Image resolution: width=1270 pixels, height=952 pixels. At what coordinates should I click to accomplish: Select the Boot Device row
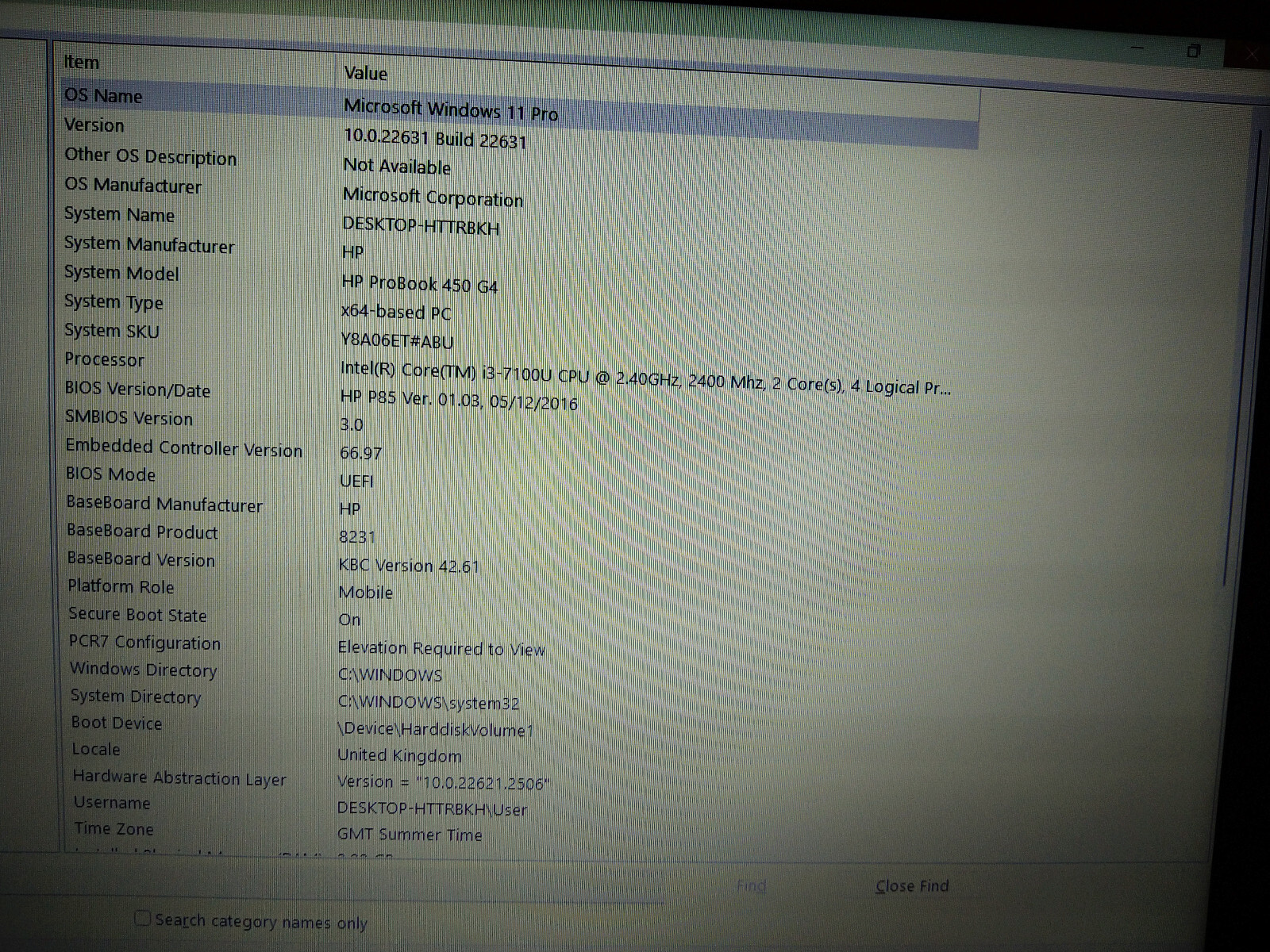[117, 723]
